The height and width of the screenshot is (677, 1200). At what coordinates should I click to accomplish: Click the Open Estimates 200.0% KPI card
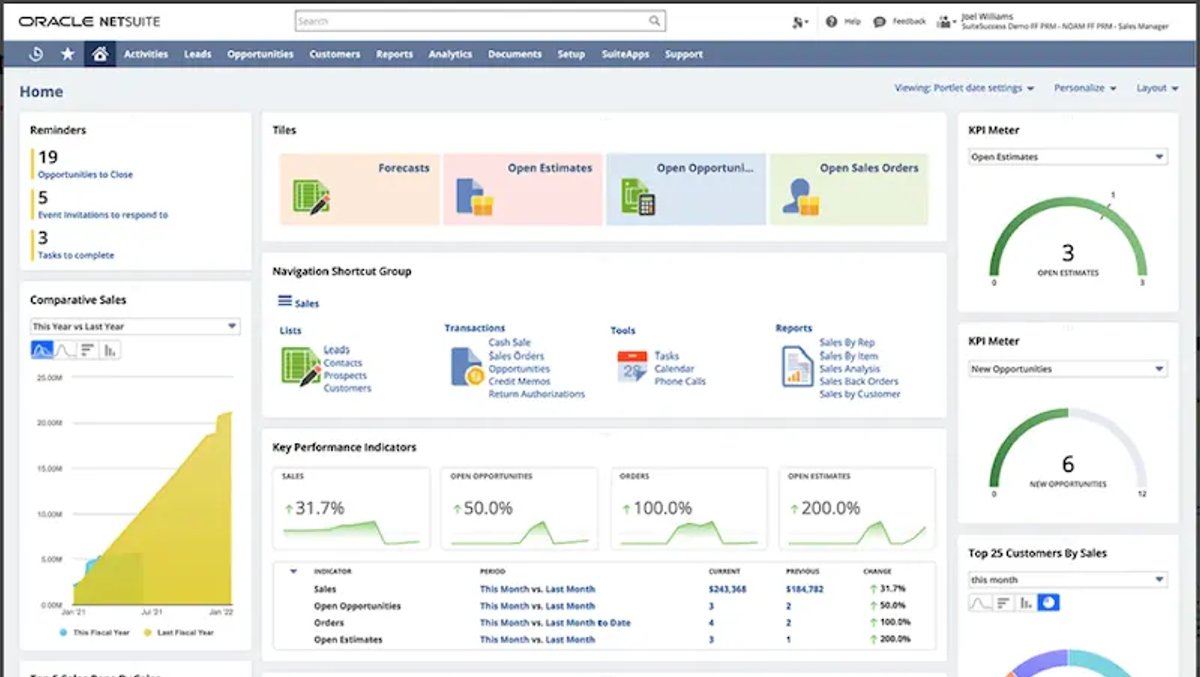pos(857,509)
